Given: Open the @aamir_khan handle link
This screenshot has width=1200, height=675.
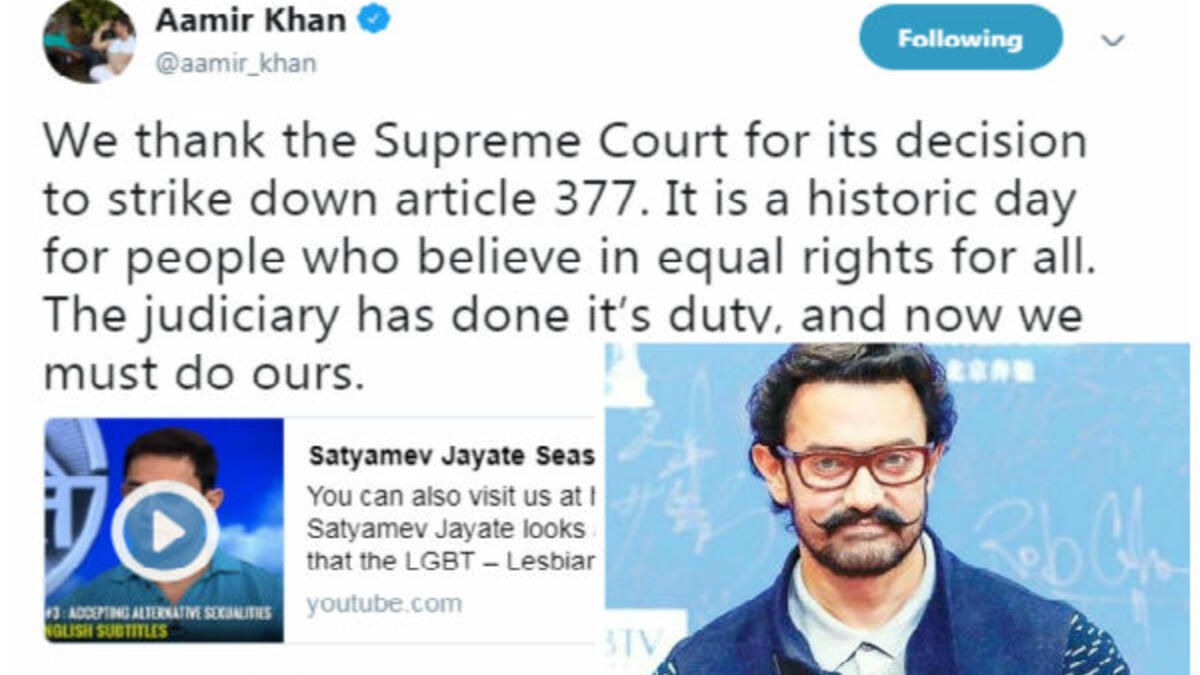Looking at the screenshot, I should [x=235, y=64].
